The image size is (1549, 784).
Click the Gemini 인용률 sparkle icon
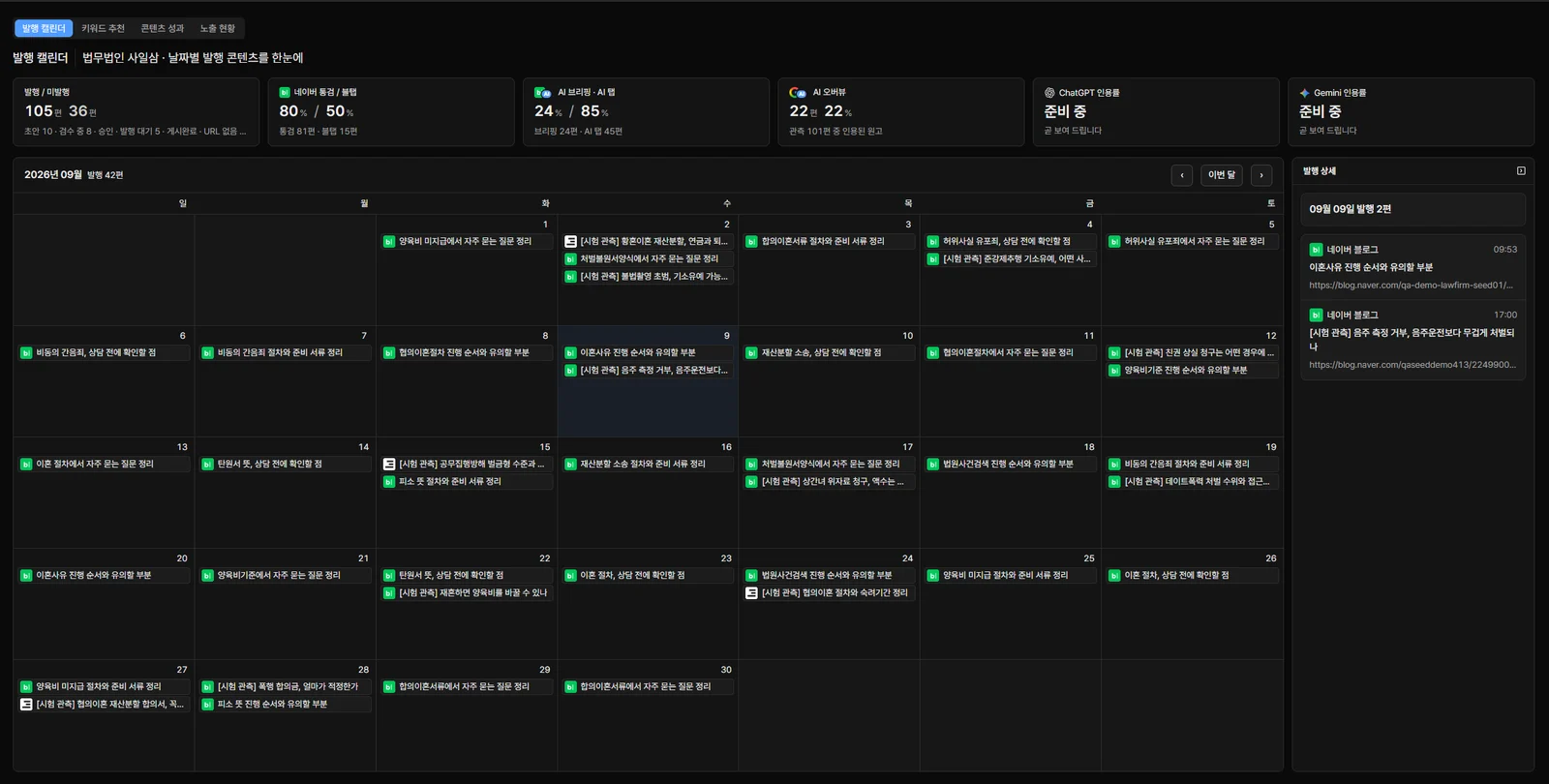pyautogui.click(x=1304, y=93)
